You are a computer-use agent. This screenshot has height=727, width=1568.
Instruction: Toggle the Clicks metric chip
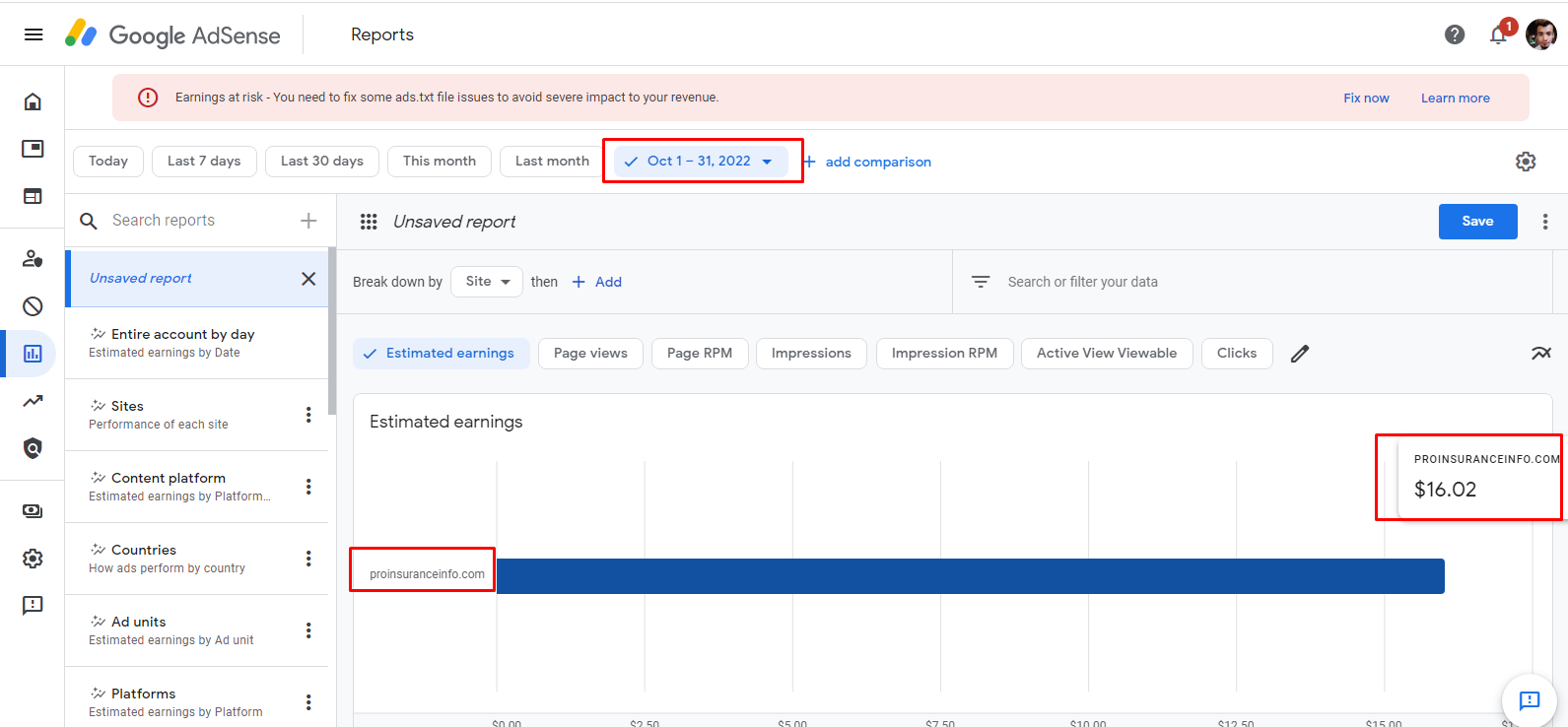point(1237,354)
